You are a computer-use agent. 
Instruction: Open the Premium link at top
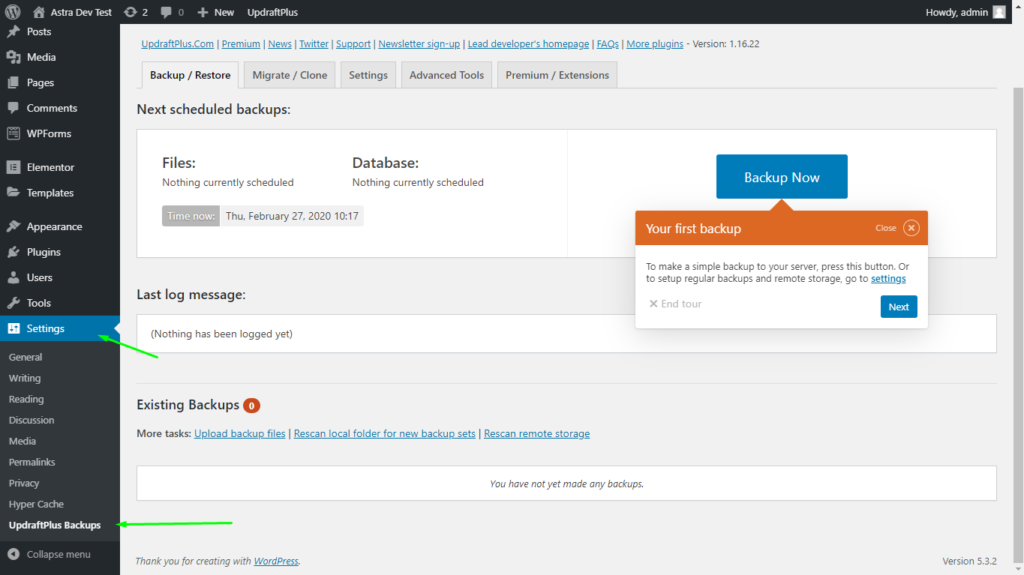[240, 44]
